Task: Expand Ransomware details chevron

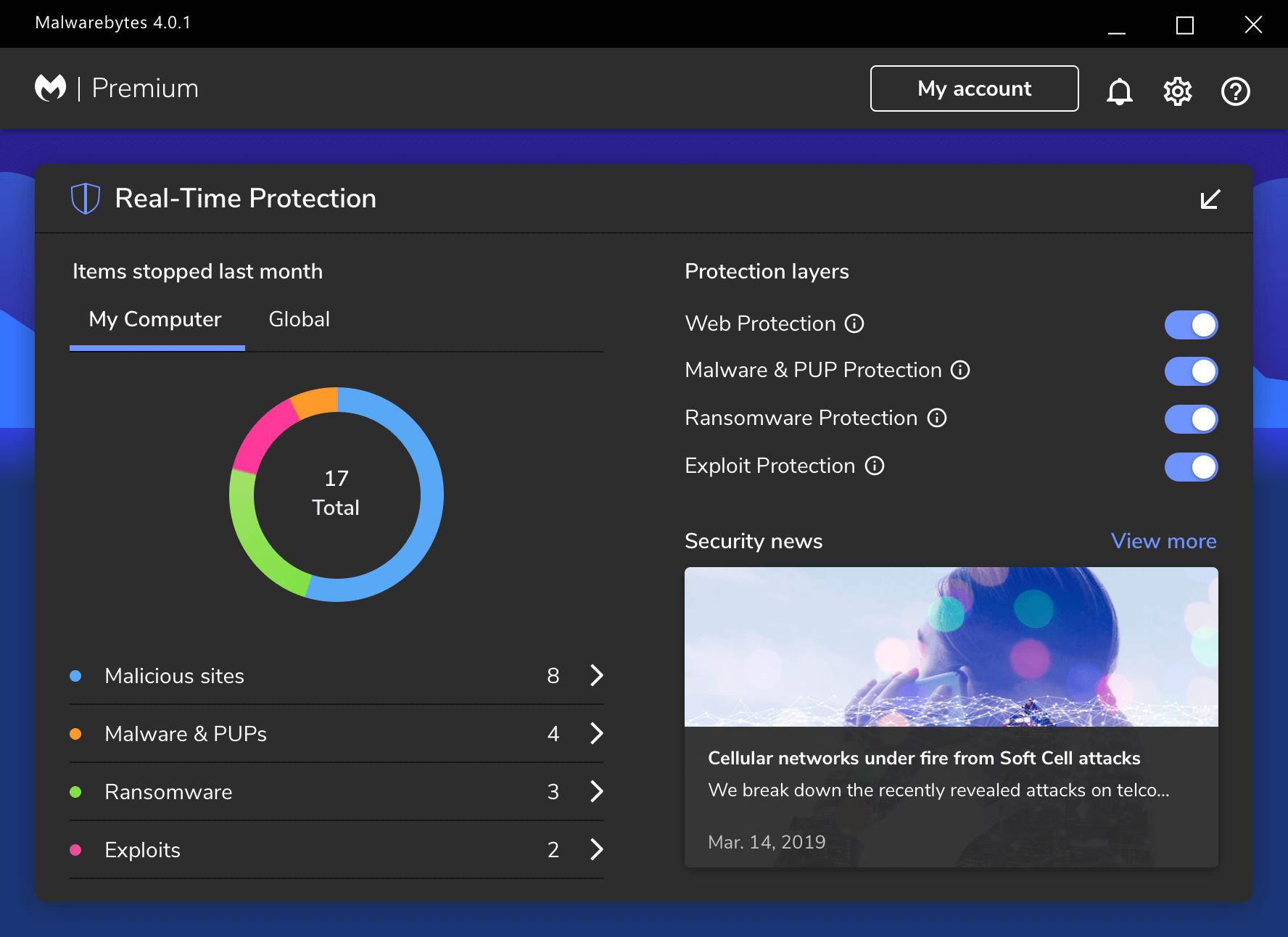Action: (596, 791)
